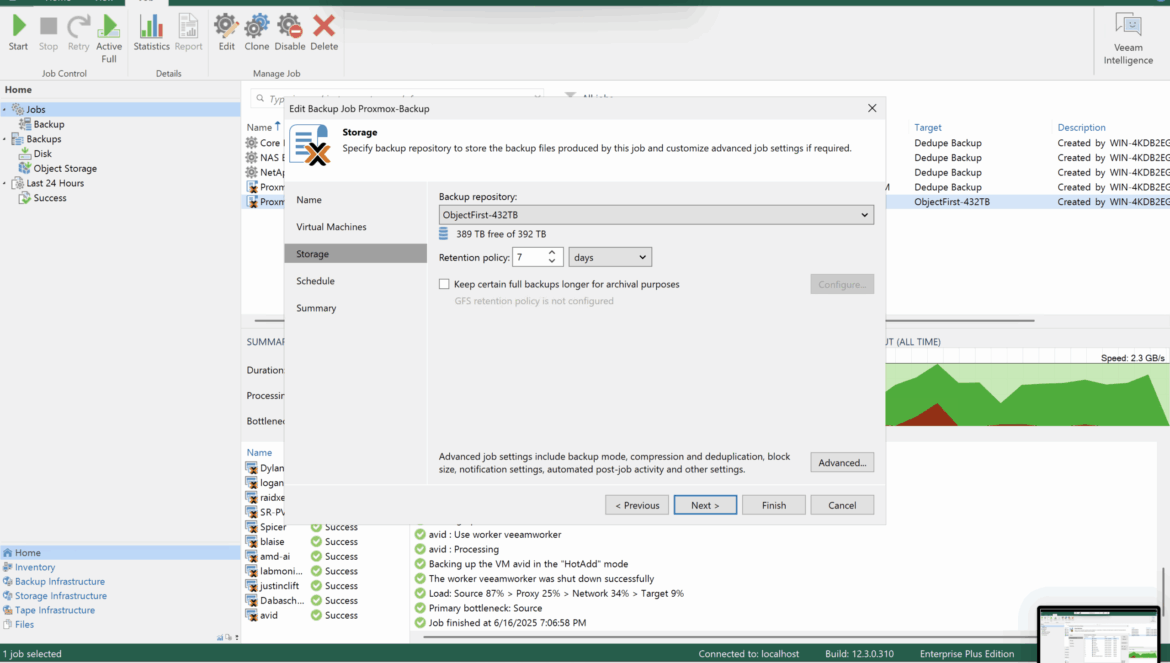Cancel the Edit Backup Job dialog
The width and height of the screenshot is (1170, 663).
coord(842,505)
